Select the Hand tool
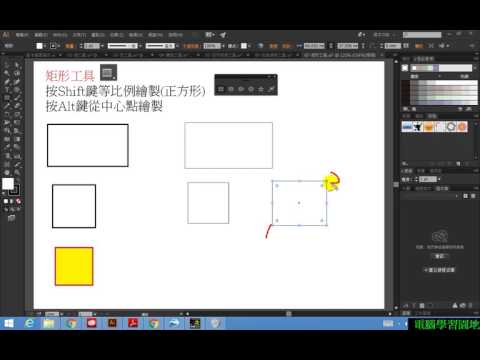Screen dimensions: 480x360 tap(7, 173)
